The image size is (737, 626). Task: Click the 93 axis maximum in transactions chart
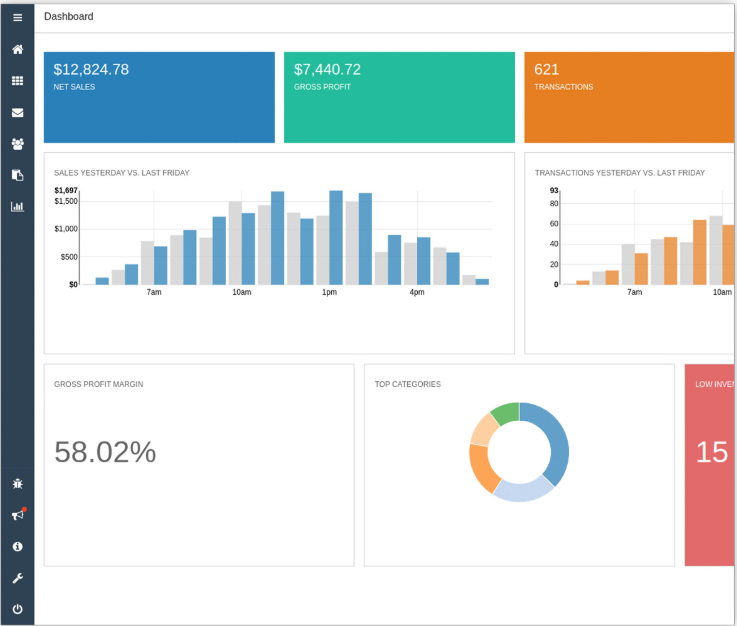click(554, 190)
